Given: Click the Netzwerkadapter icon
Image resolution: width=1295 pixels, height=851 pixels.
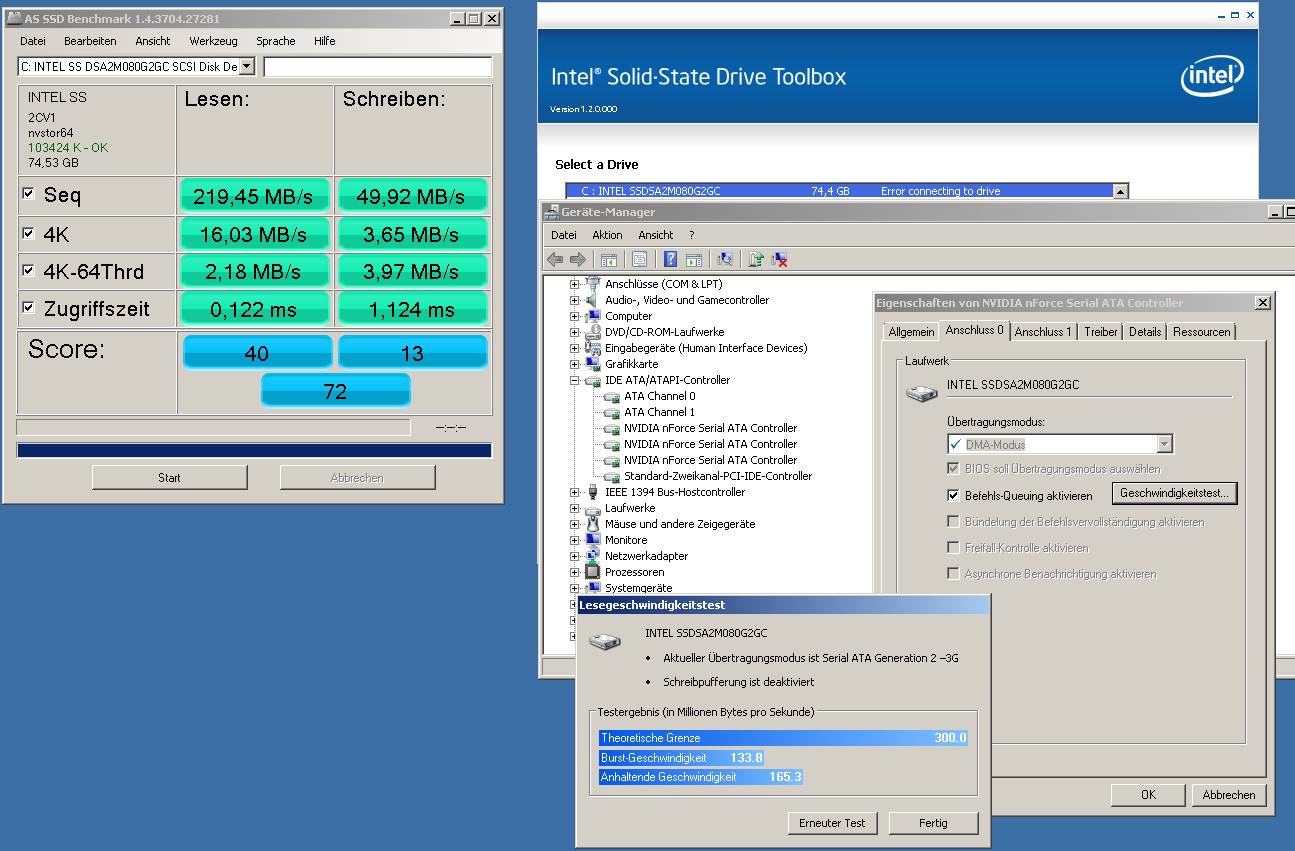Looking at the screenshot, I should [x=592, y=556].
